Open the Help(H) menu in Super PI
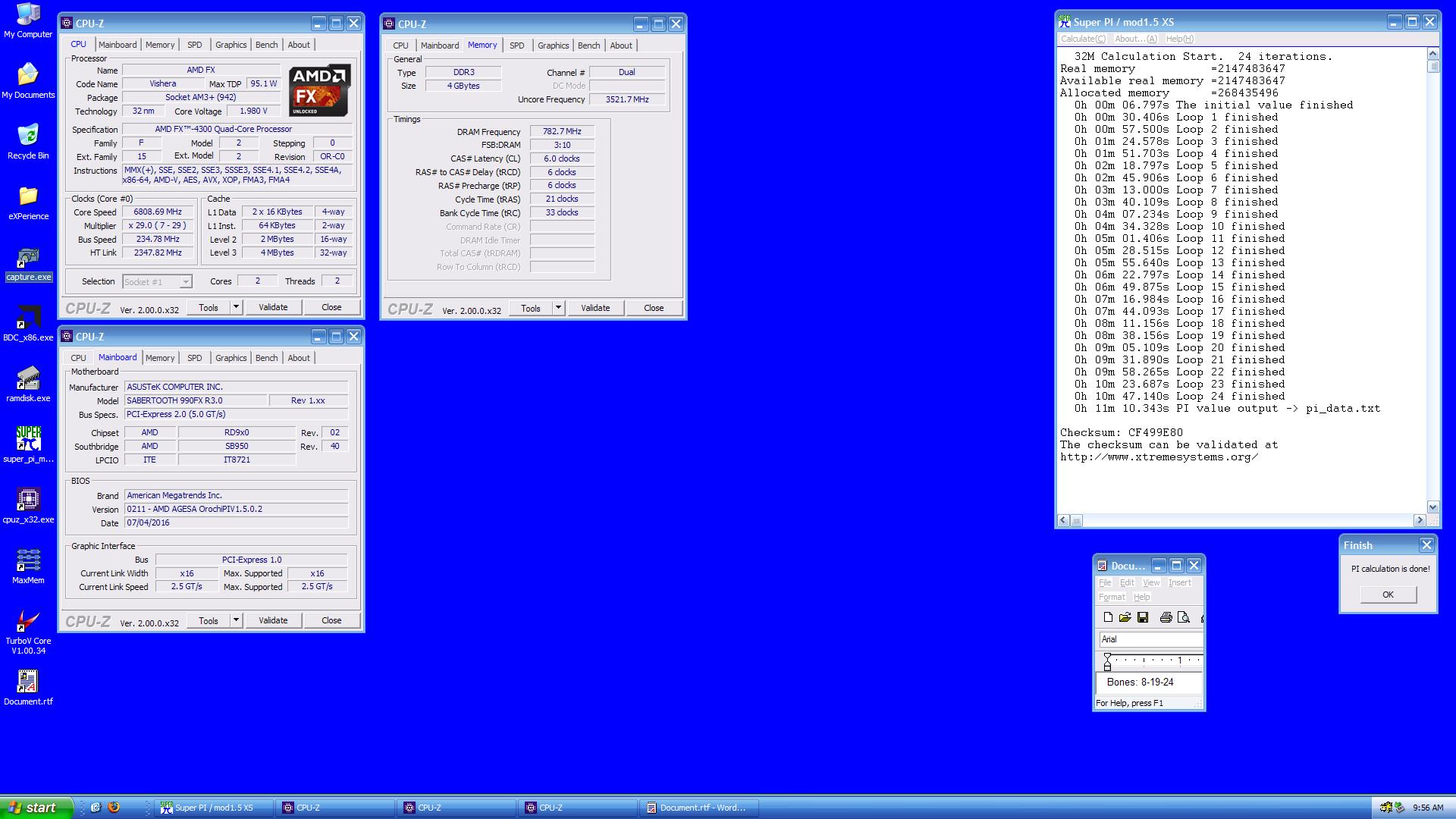The image size is (1456, 819). (1179, 39)
